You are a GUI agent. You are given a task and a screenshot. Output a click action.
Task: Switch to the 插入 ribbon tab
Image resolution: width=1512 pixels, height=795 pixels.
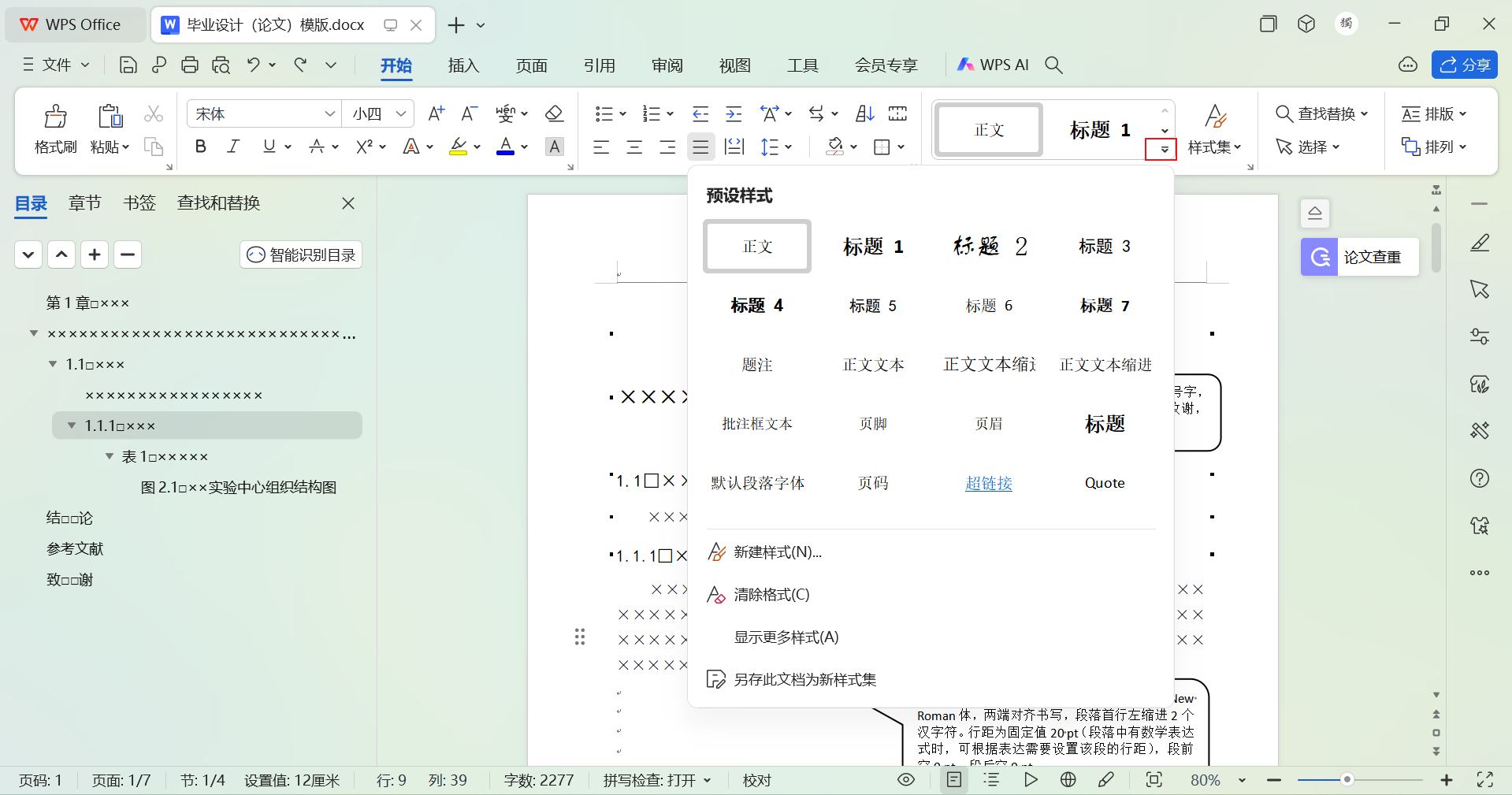coord(463,65)
